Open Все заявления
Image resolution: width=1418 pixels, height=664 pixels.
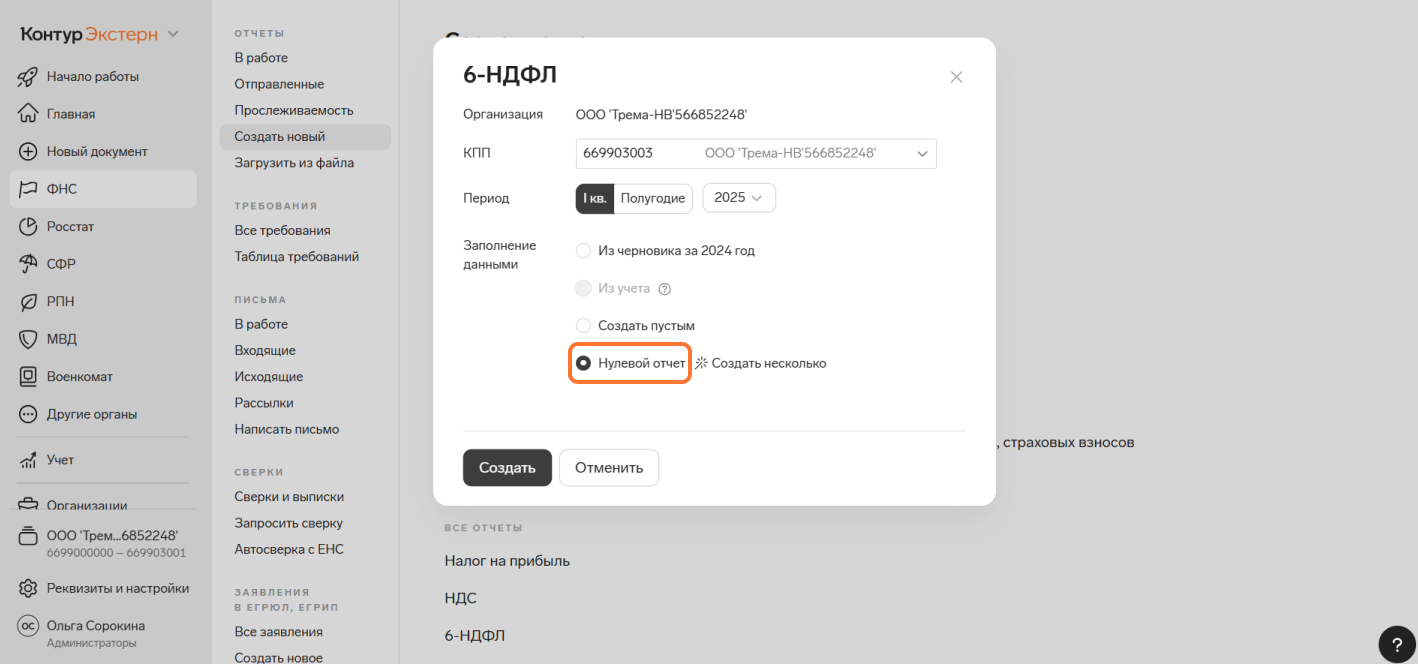pyautogui.click(x=279, y=632)
